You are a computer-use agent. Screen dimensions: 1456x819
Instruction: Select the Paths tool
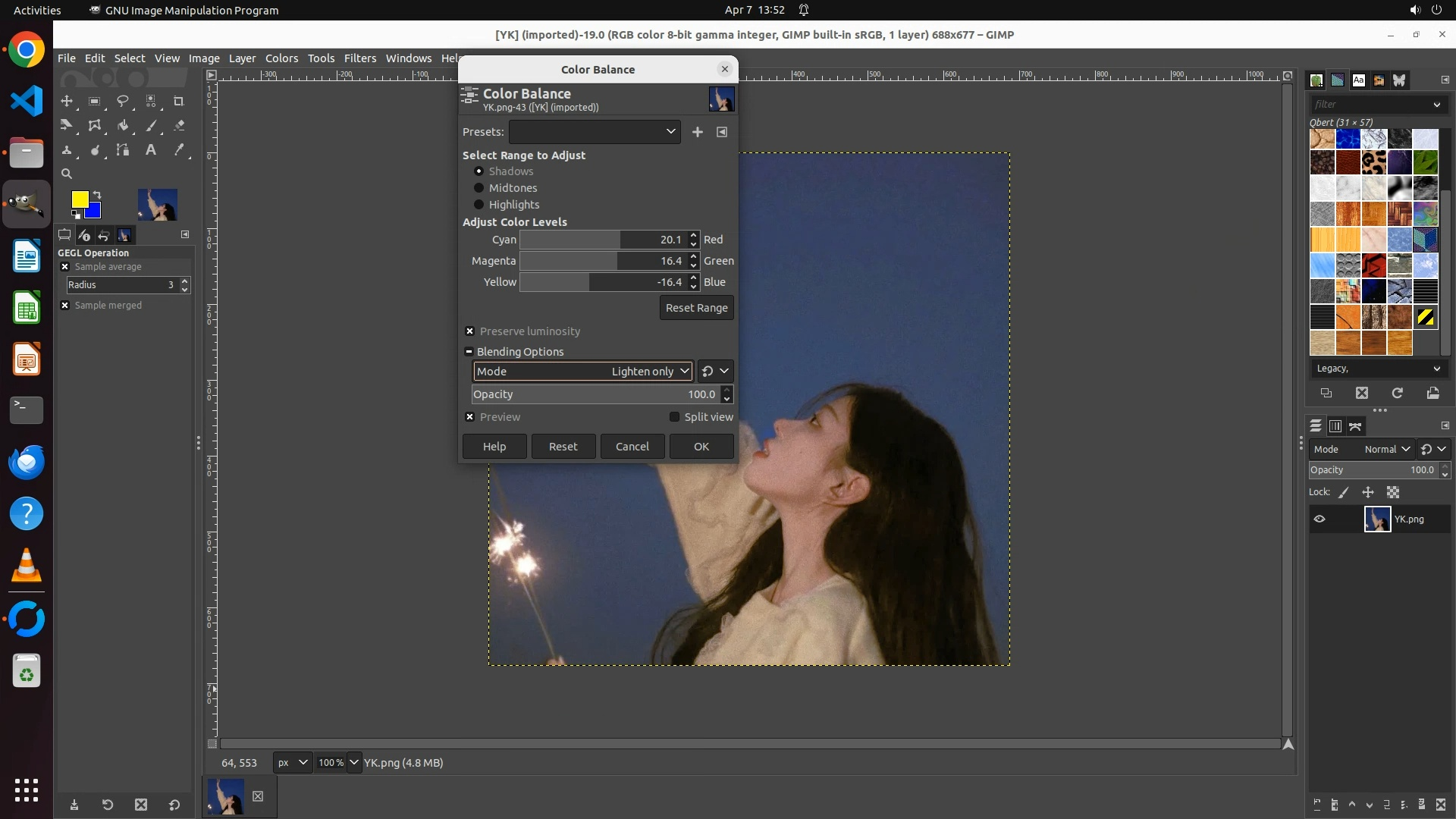click(x=123, y=150)
